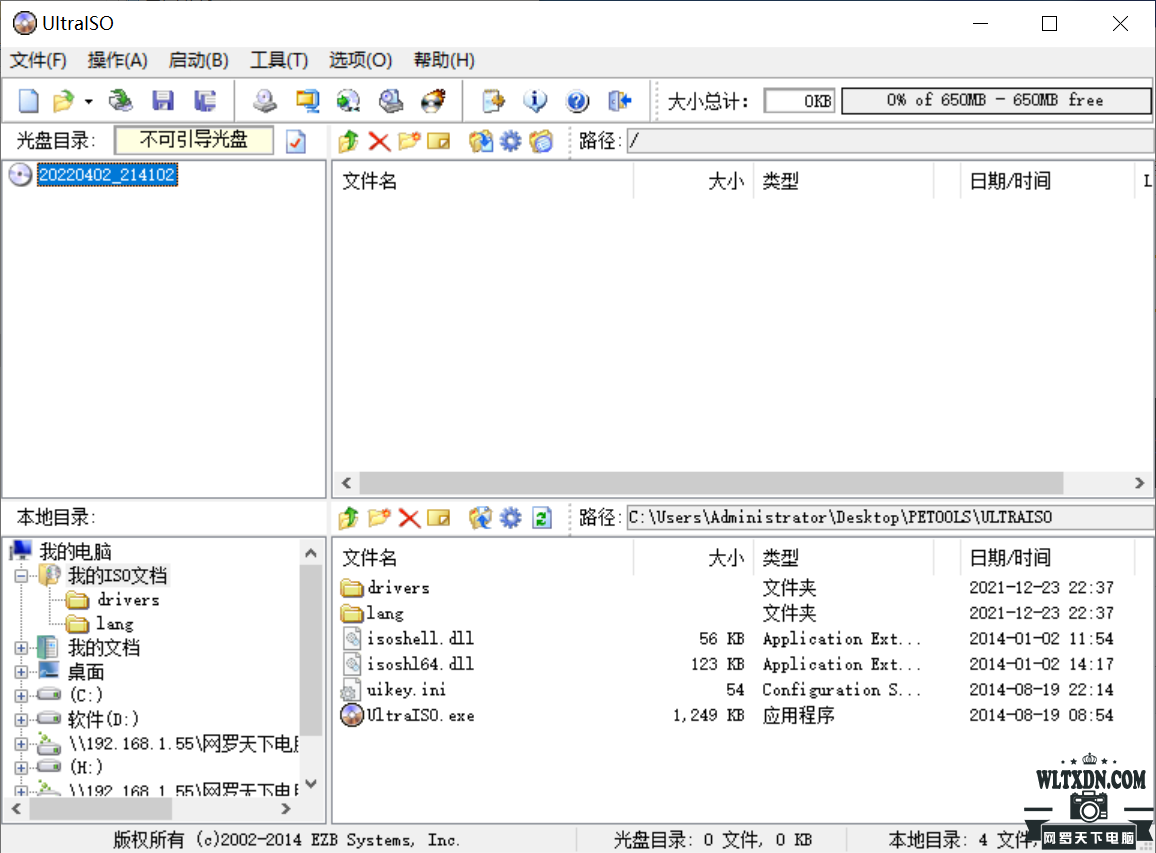
Task: Click the Exit door icon in toolbar
Action: click(620, 100)
